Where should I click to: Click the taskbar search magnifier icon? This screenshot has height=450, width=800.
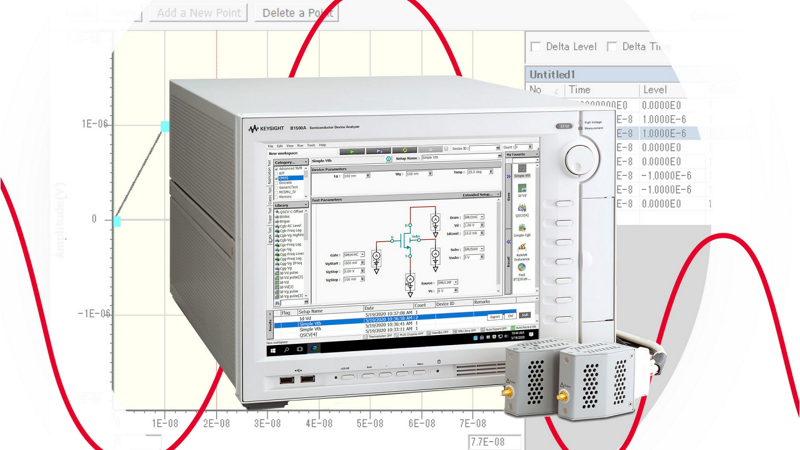[x=286, y=350]
